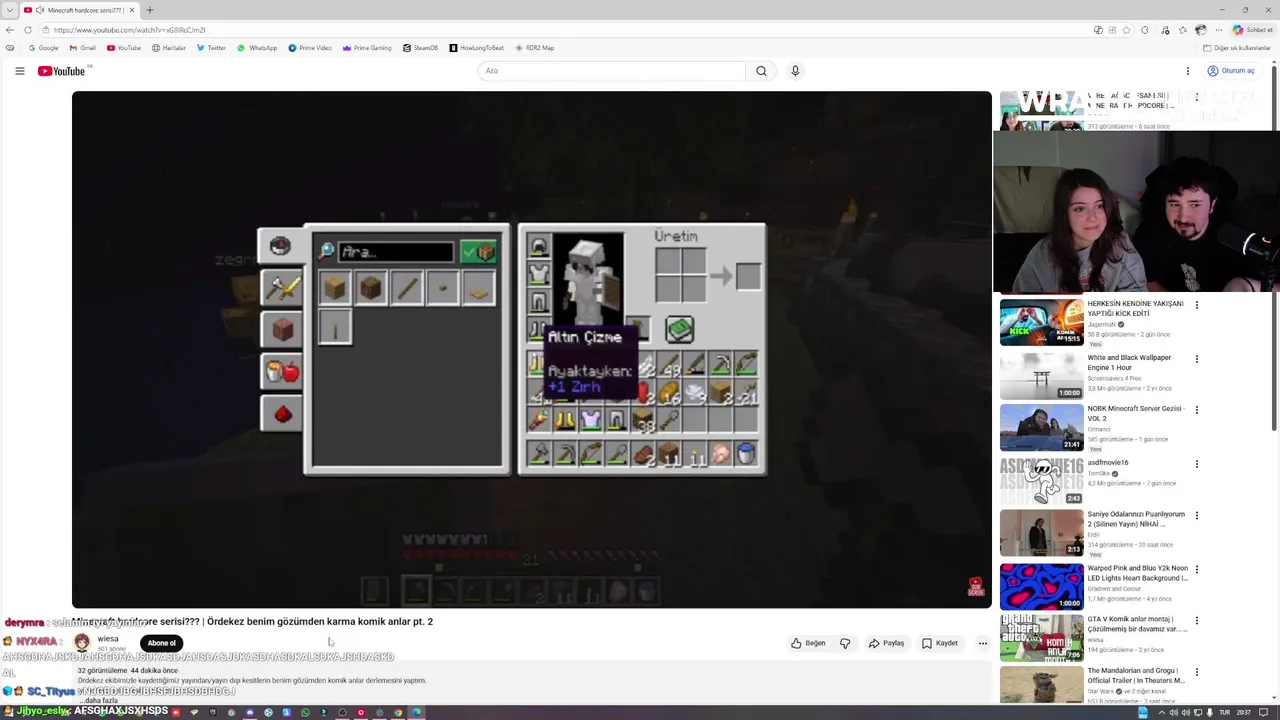Expand the description with ...daha fazla
1280x720 pixels.
tap(97, 701)
